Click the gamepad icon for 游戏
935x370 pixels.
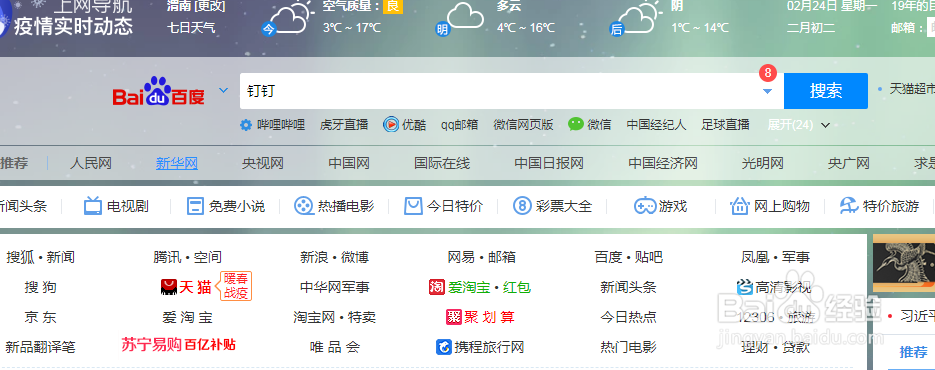pyautogui.click(x=645, y=206)
